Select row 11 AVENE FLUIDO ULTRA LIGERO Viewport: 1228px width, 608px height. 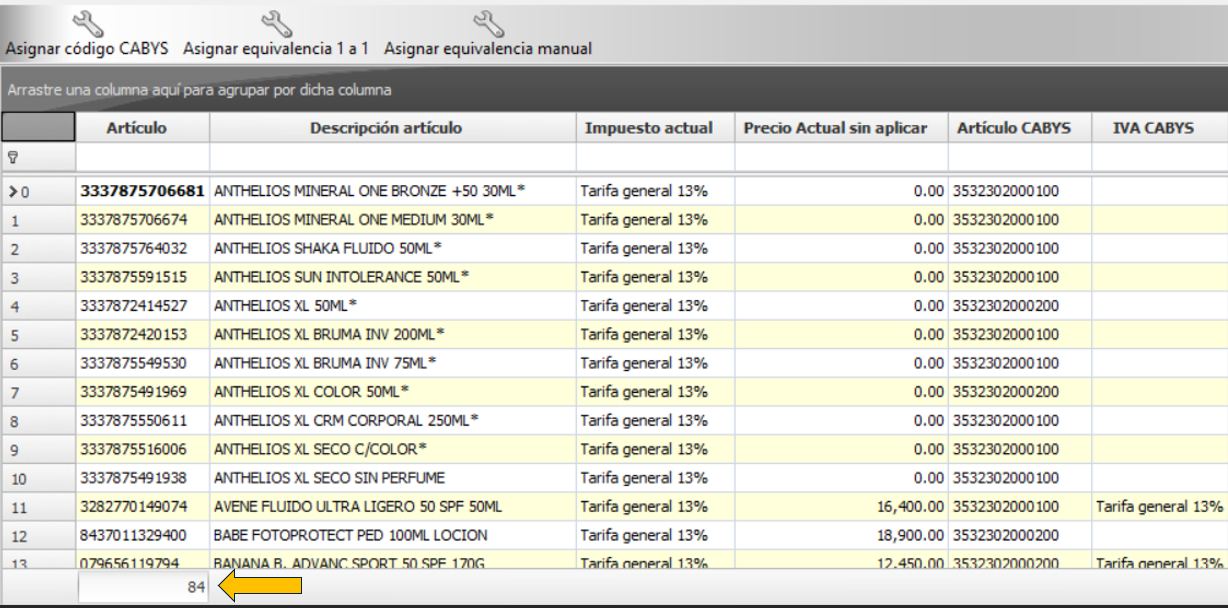pos(357,507)
